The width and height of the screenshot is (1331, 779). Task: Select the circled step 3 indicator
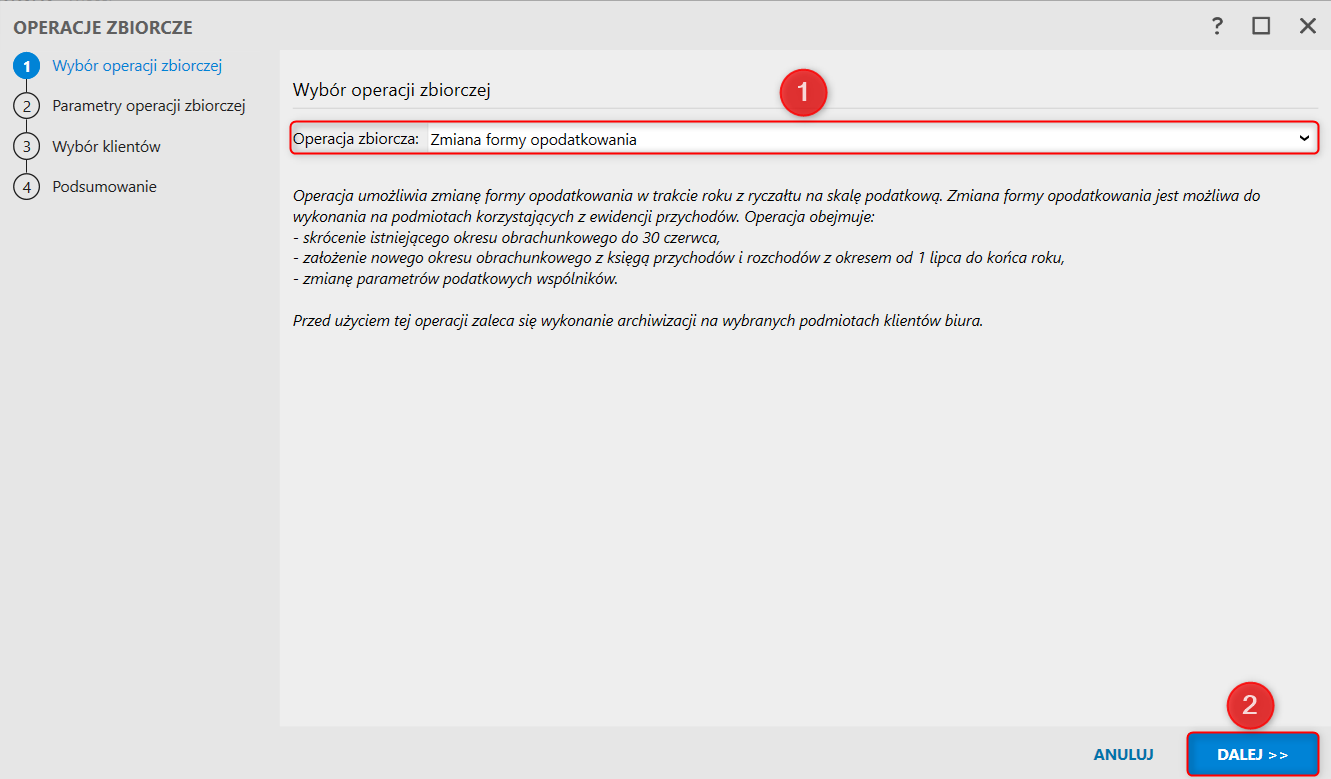pos(26,146)
